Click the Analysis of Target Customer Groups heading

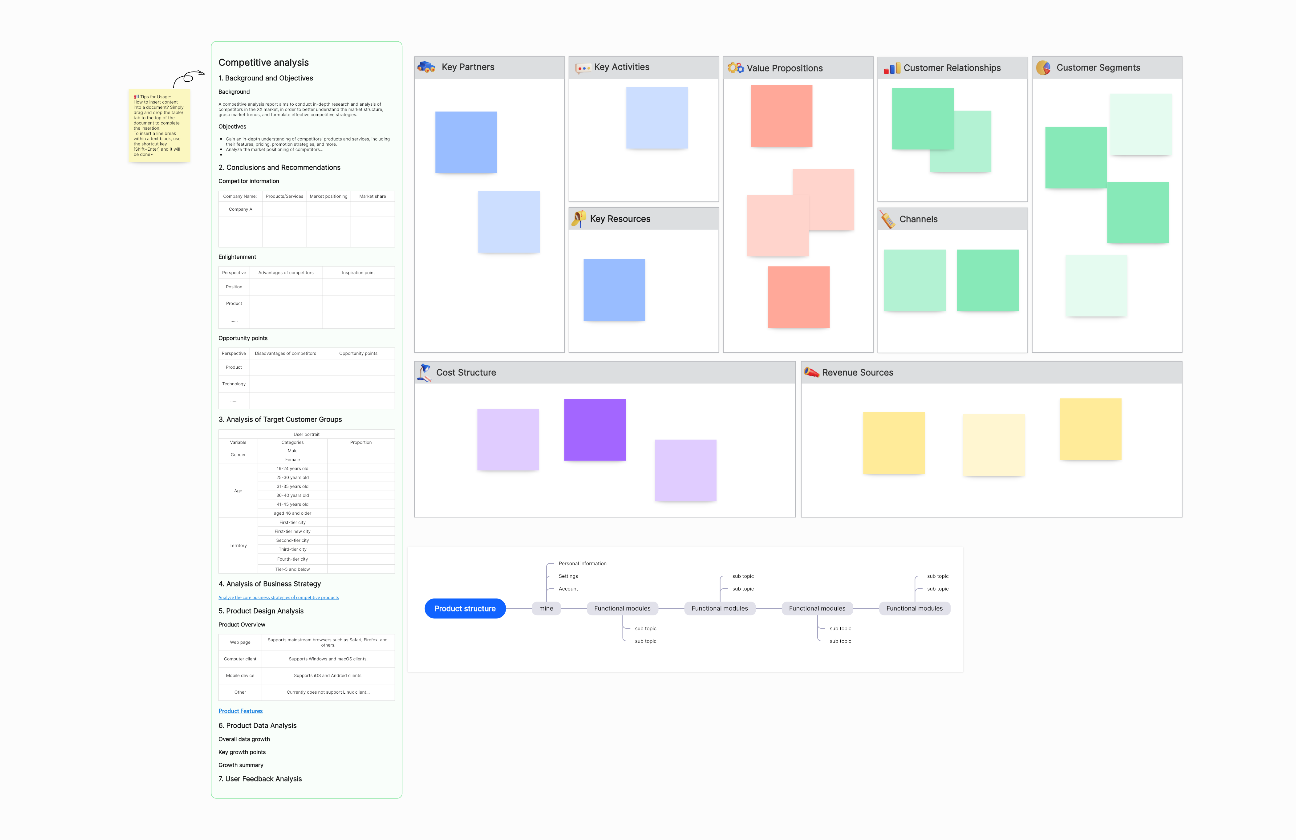coord(280,419)
